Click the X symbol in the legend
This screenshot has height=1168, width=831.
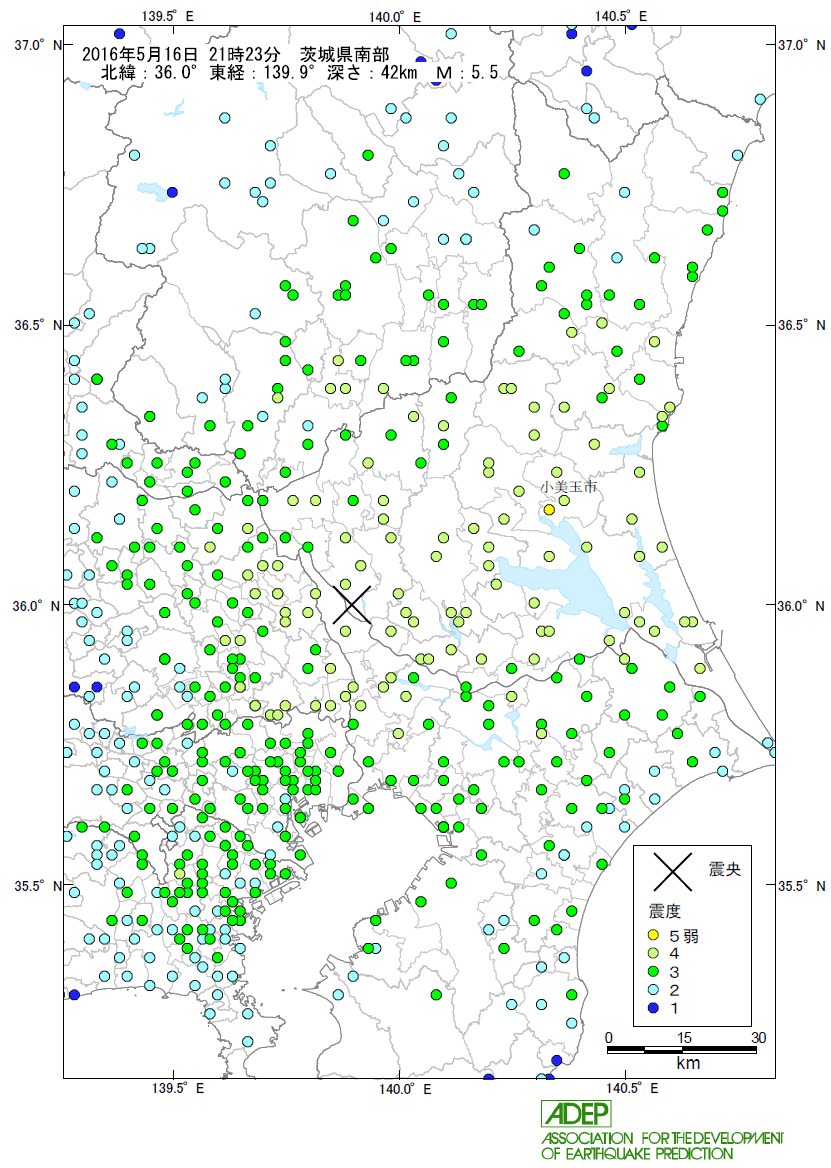[672, 872]
